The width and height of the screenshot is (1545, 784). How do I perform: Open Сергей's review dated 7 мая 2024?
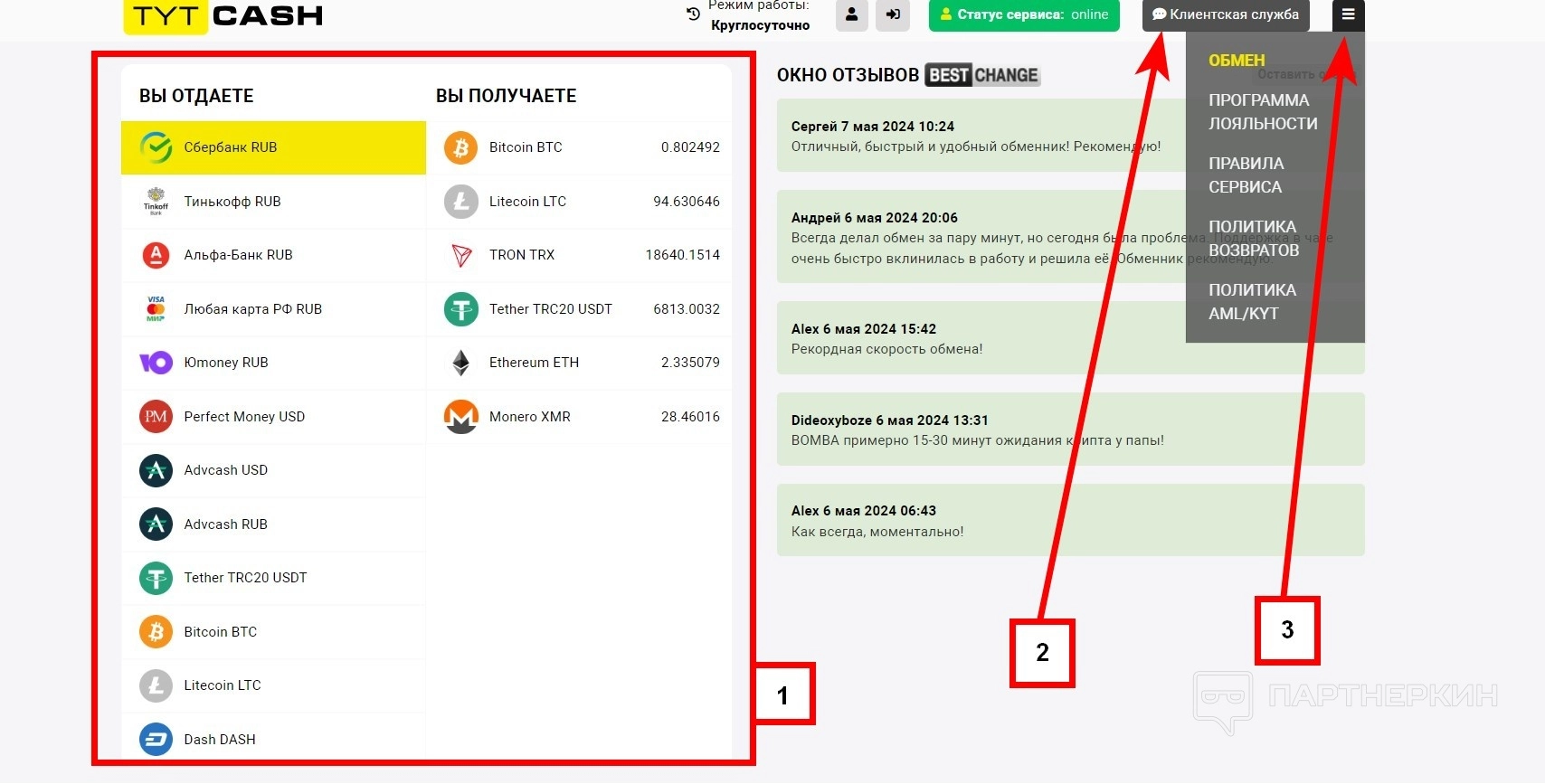1071,136
